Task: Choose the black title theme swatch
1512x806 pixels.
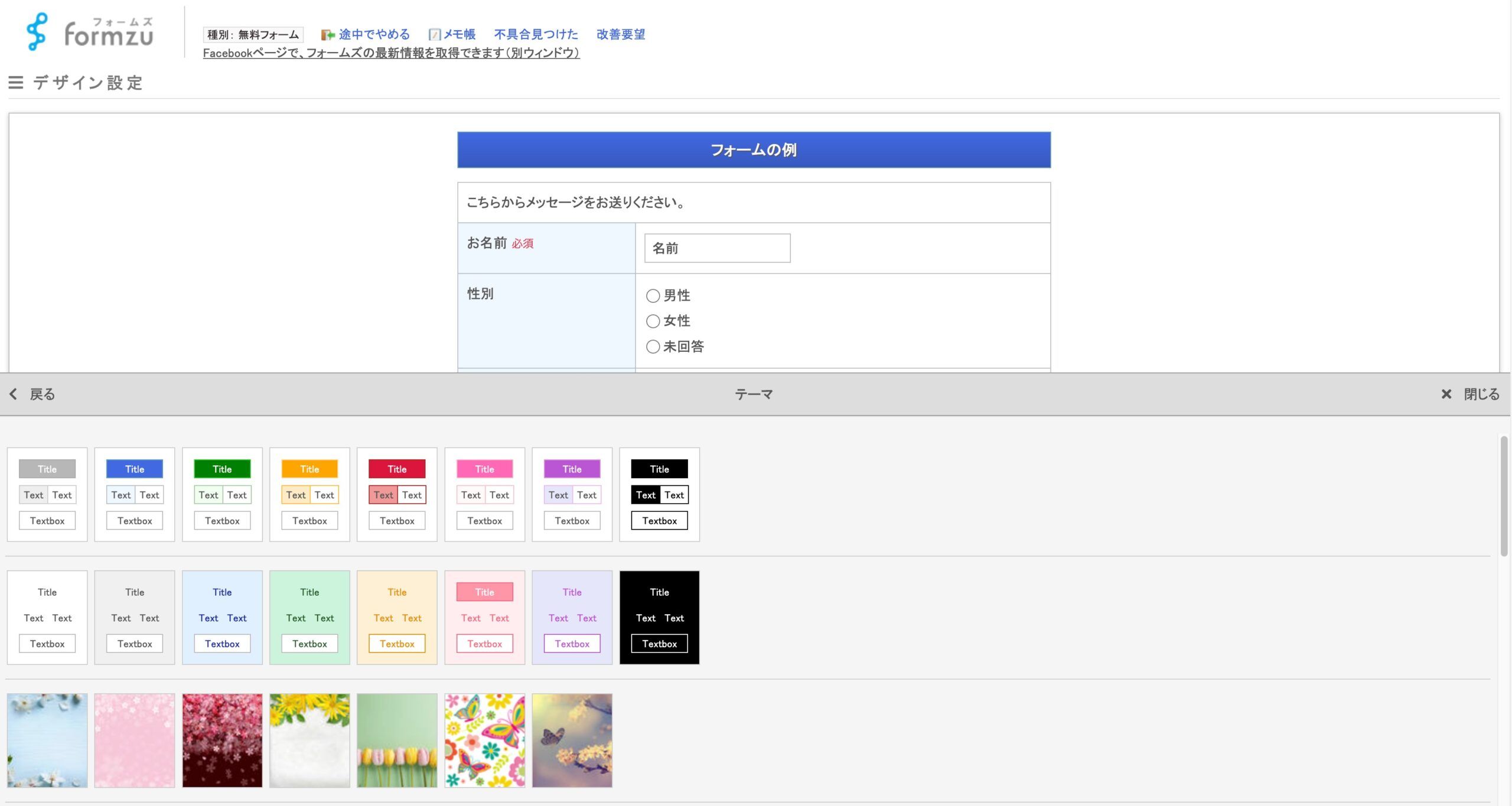Action: [x=659, y=495]
